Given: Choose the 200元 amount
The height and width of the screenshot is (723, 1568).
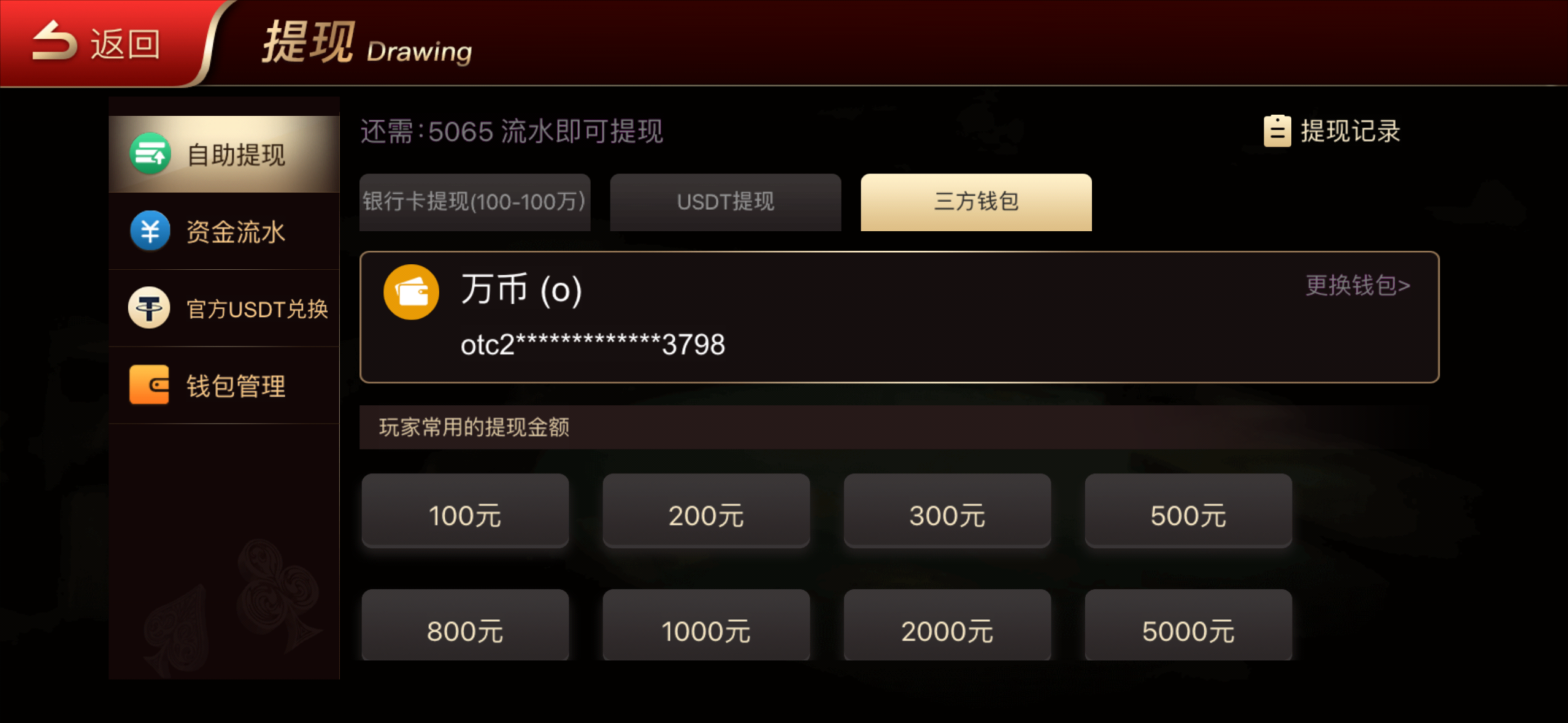Looking at the screenshot, I should click(706, 511).
